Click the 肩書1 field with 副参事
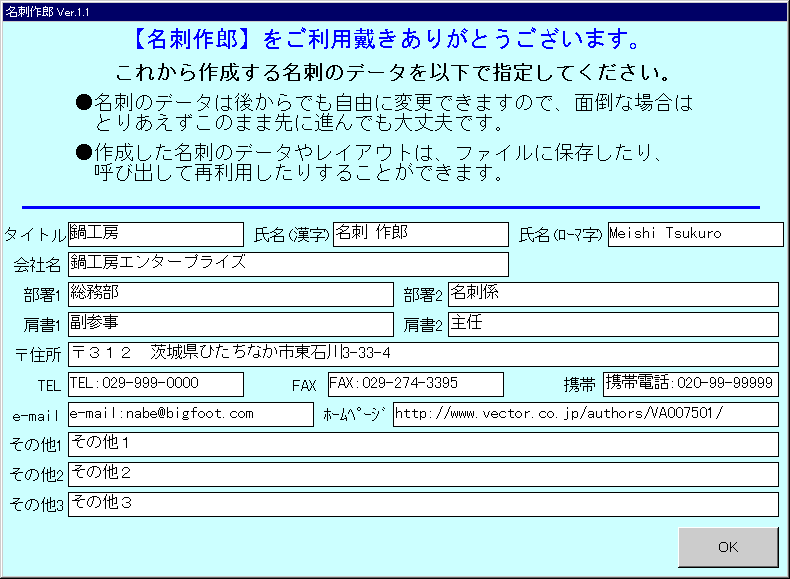790x579 pixels. pyautogui.click(x=231, y=324)
